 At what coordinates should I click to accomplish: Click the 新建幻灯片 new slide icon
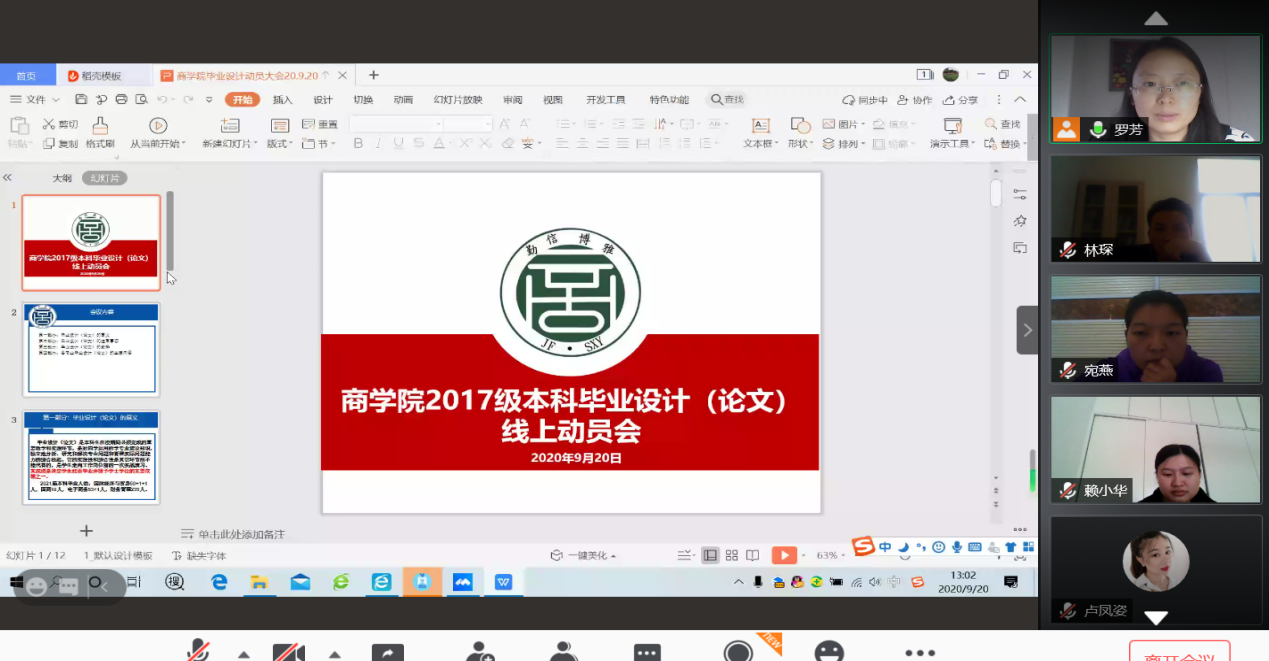[x=230, y=125]
